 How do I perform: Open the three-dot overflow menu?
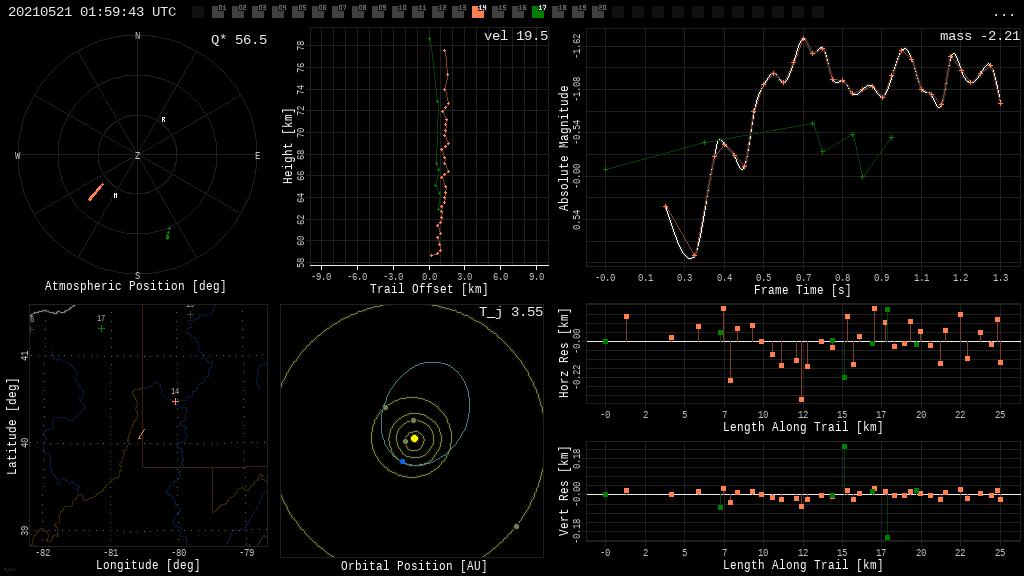[1003, 13]
